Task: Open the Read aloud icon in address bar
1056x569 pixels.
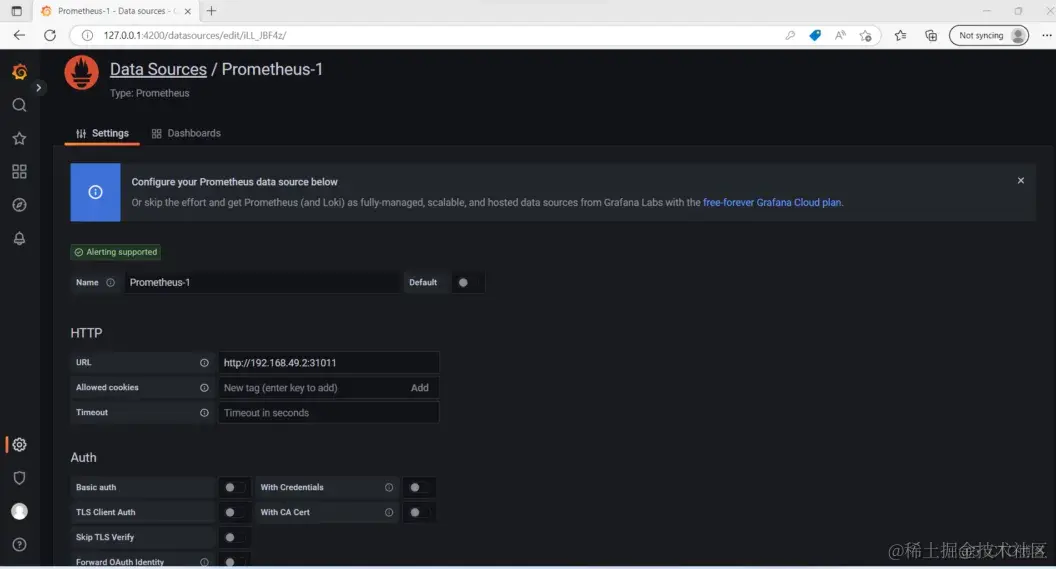Action: point(840,35)
